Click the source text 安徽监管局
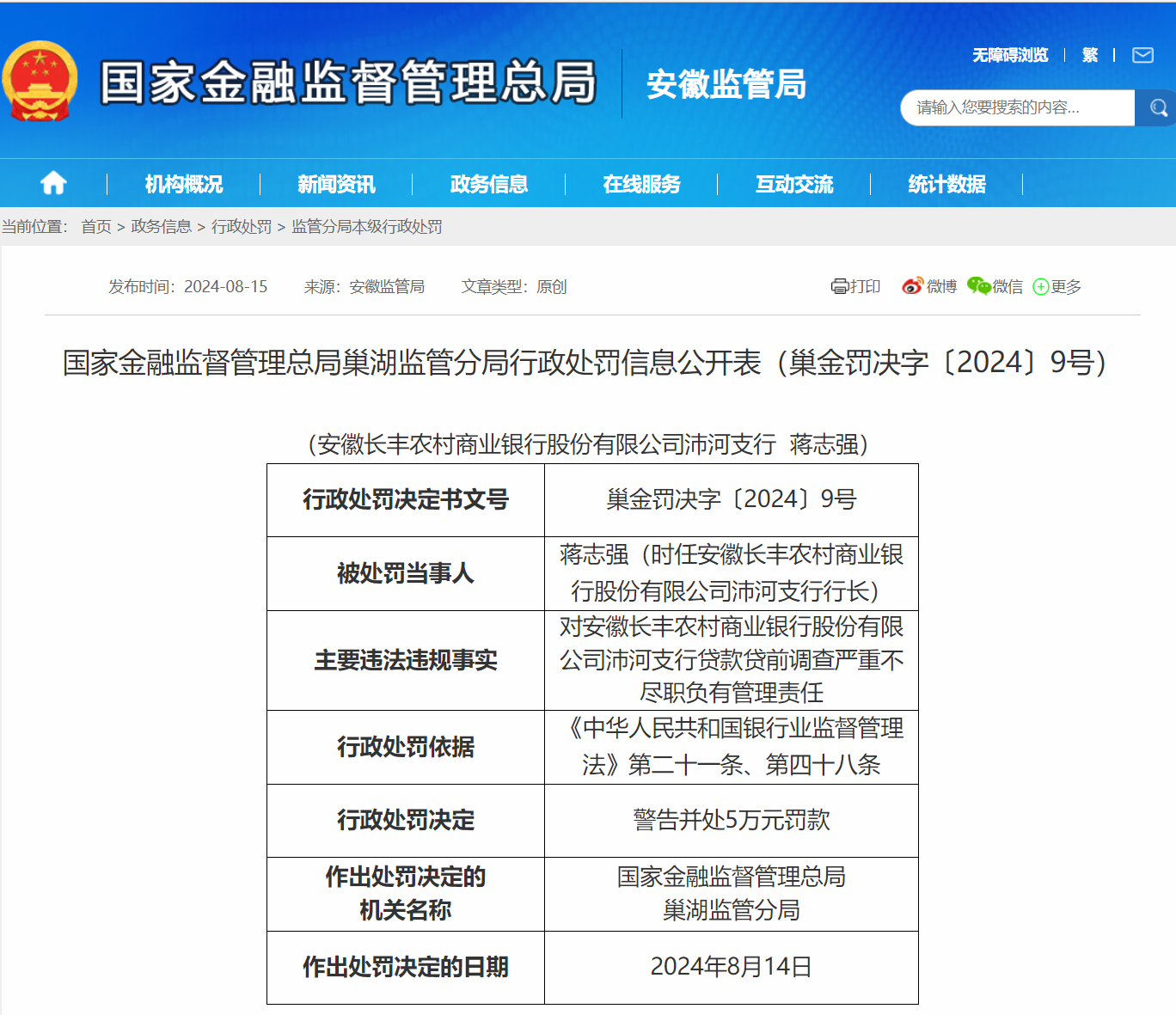Image resolution: width=1176 pixels, height=1015 pixels. (x=387, y=286)
